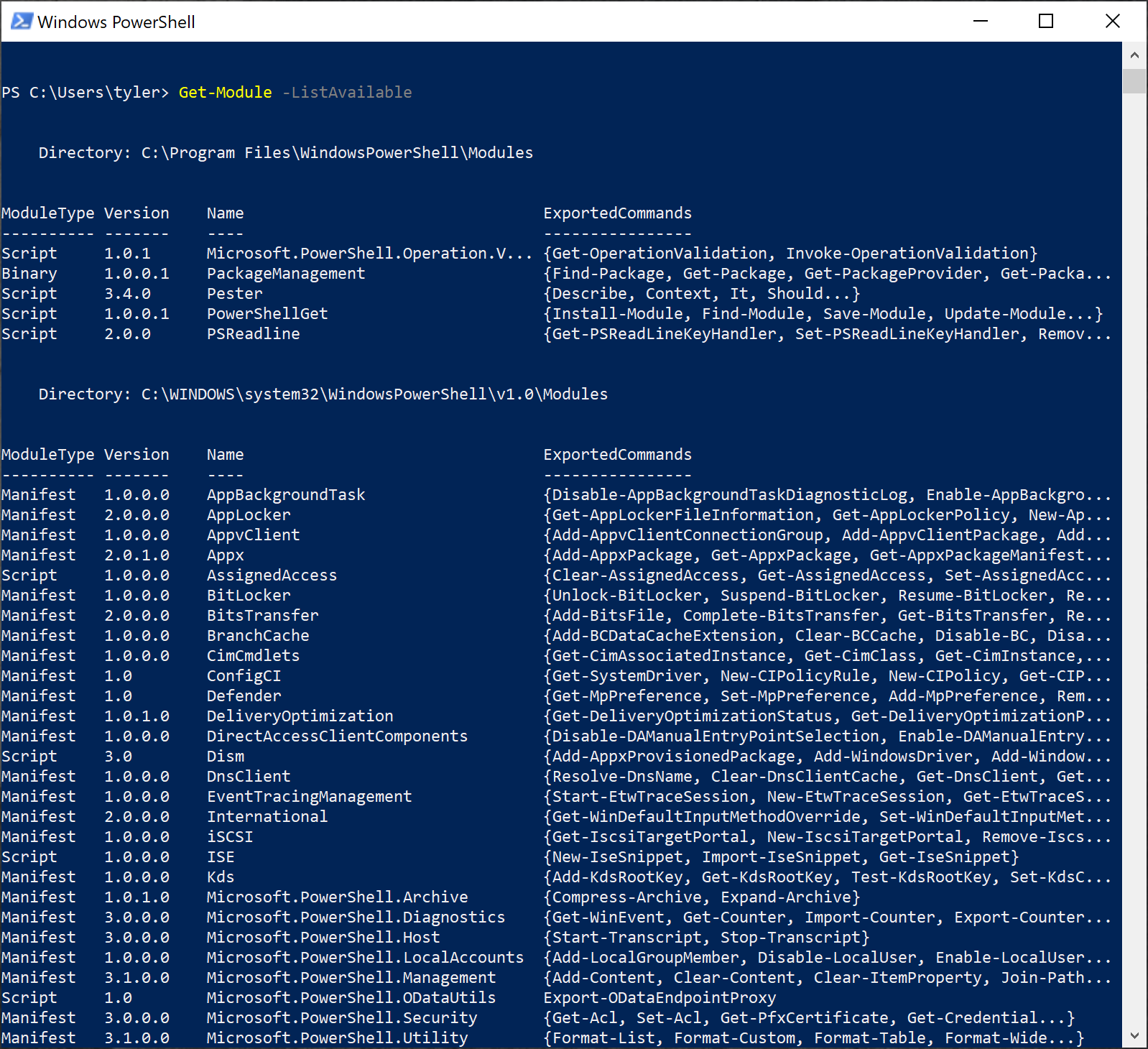Image resolution: width=1148 pixels, height=1049 pixels.
Task: Select the Microsoft.PowerShell.Diagnostics module name
Action: click(x=356, y=917)
